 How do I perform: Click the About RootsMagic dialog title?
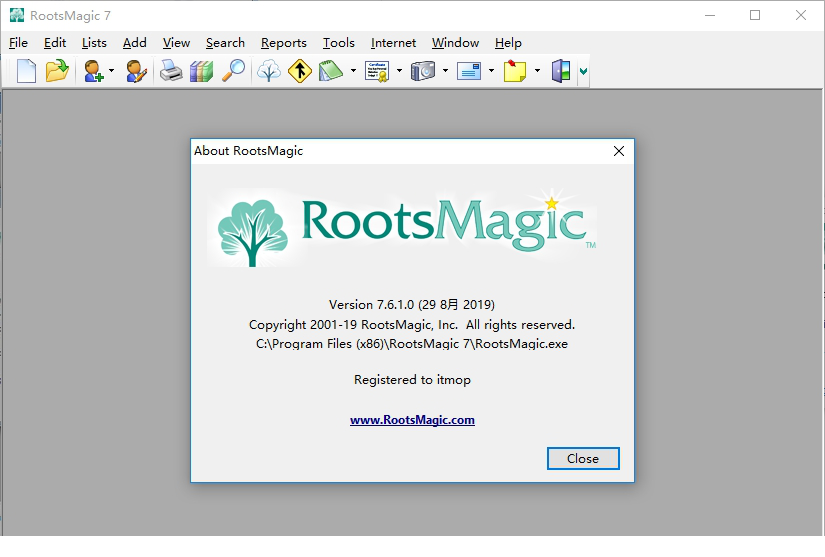pos(248,151)
